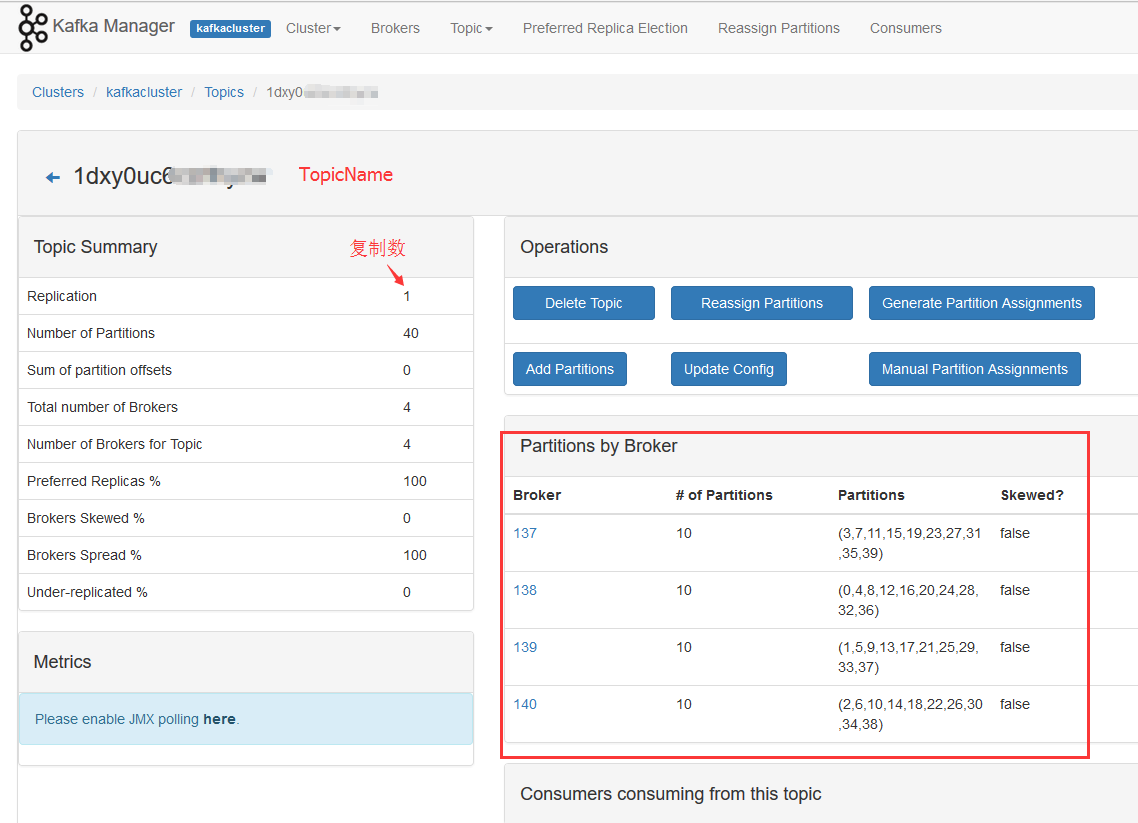The image size is (1138, 823).
Task: Click the # of Partitions column header
Action: click(724, 495)
